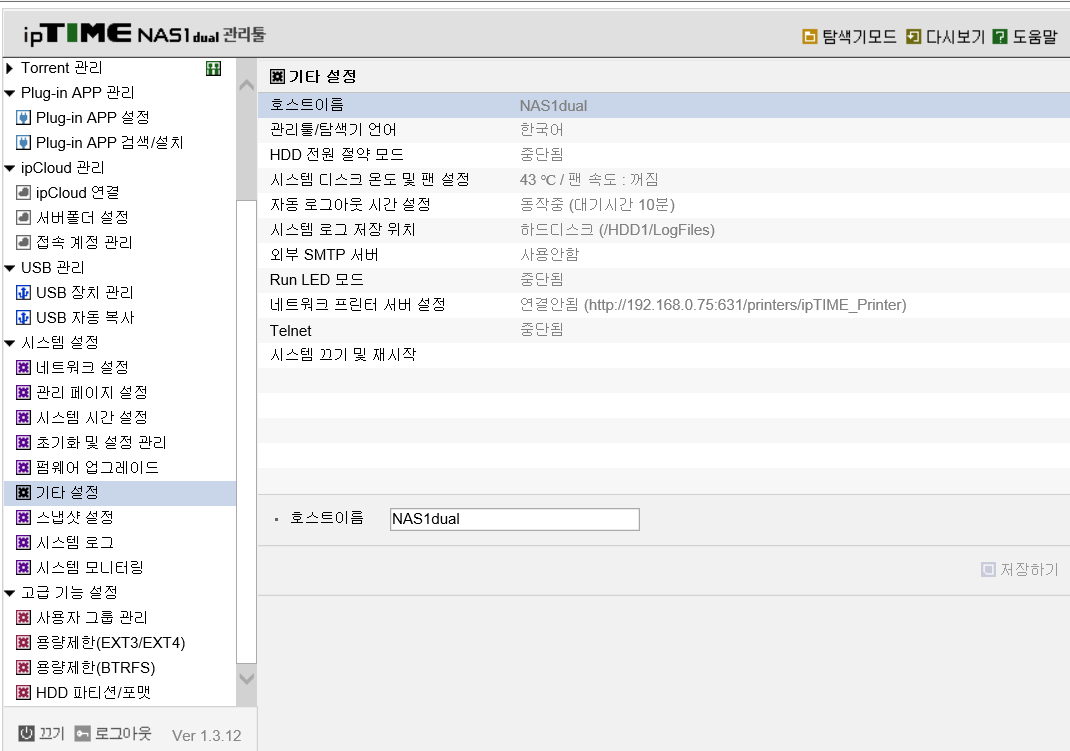Click the HDD 파티션/포맷 red icon

[x=23, y=692]
